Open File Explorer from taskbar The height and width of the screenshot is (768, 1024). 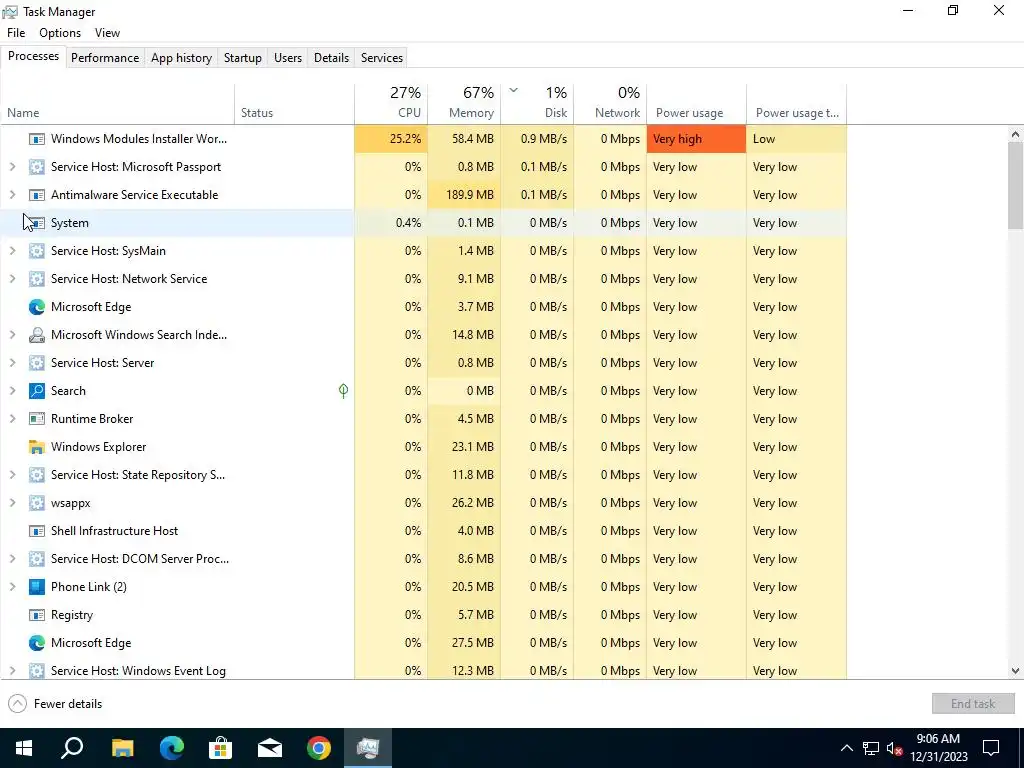(x=122, y=748)
